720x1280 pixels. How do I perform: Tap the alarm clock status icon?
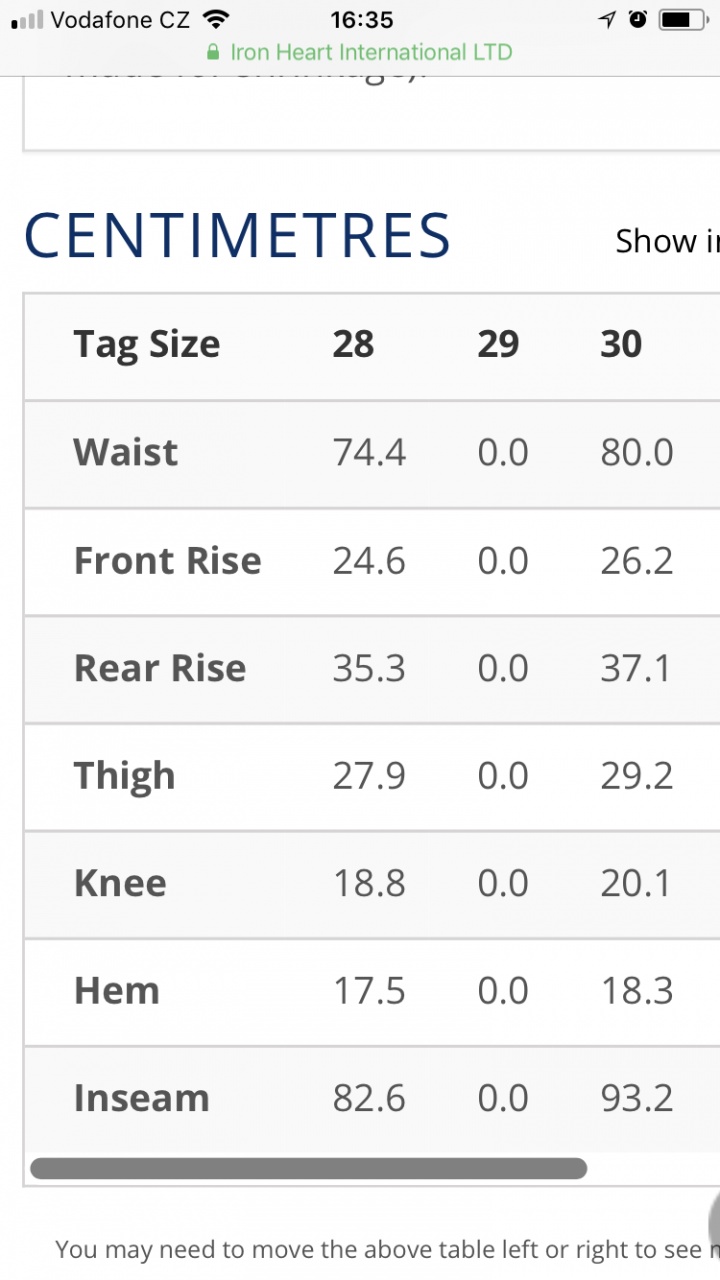click(x=638, y=19)
